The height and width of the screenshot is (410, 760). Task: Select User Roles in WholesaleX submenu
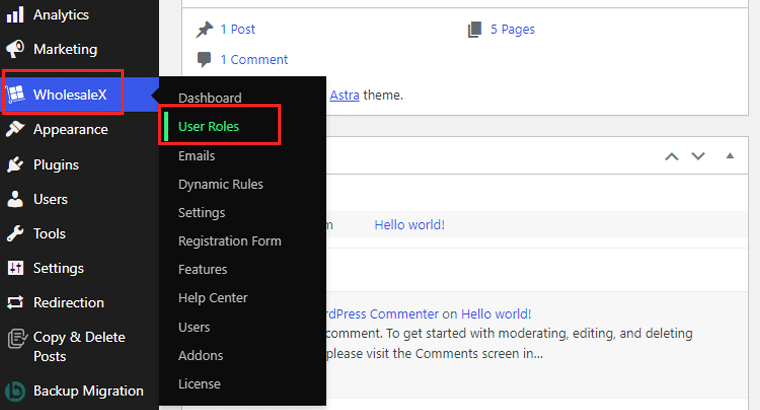[x=208, y=126]
